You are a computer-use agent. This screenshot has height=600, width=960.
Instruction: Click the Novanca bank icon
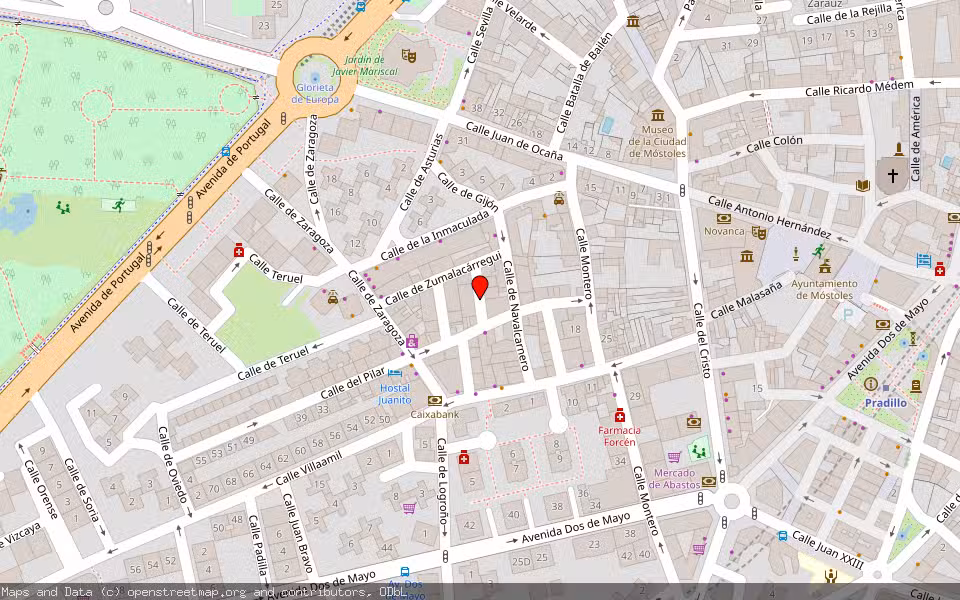(x=724, y=219)
